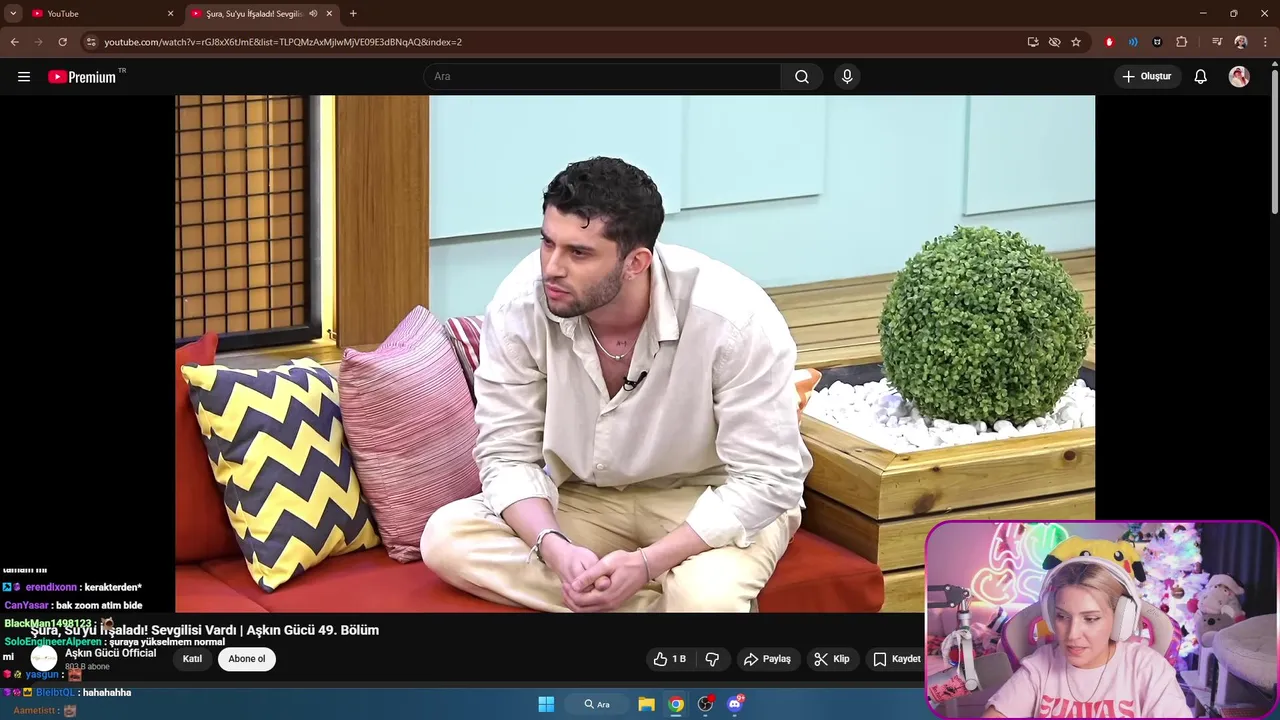Open the YouTube guide hamburger menu
The width and height of the screenshot is (1280, 720).
tap(24, 77)
